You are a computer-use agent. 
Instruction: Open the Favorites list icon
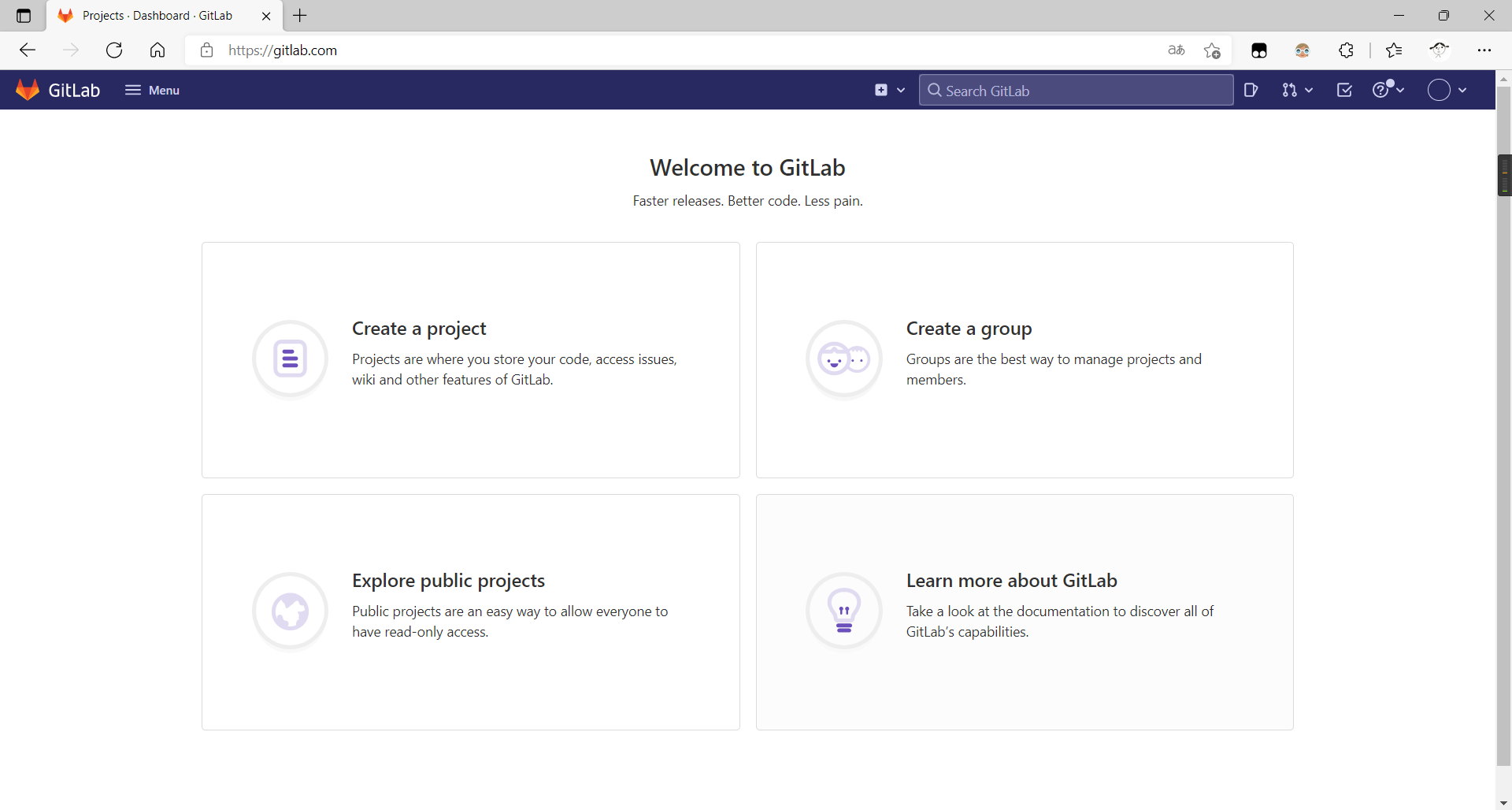[x=1394, y=50]
